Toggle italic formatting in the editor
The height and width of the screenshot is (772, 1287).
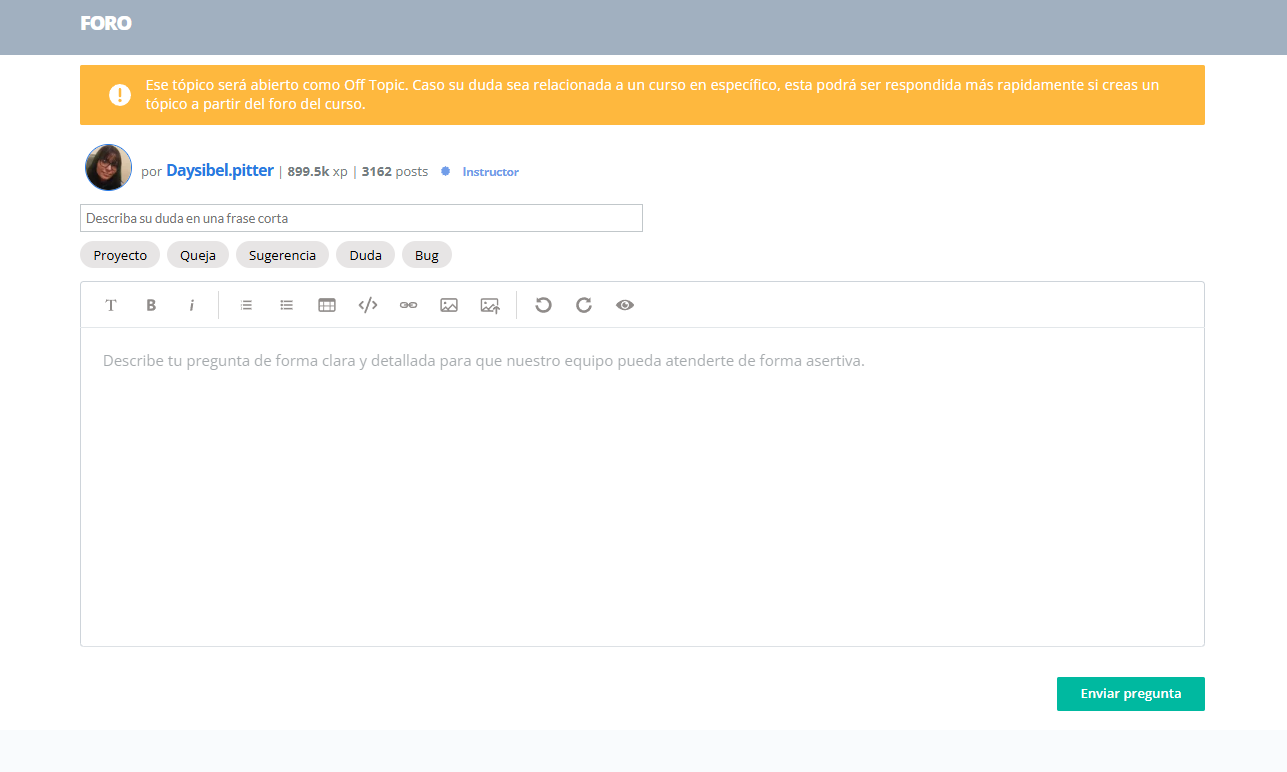click(191, 305)
